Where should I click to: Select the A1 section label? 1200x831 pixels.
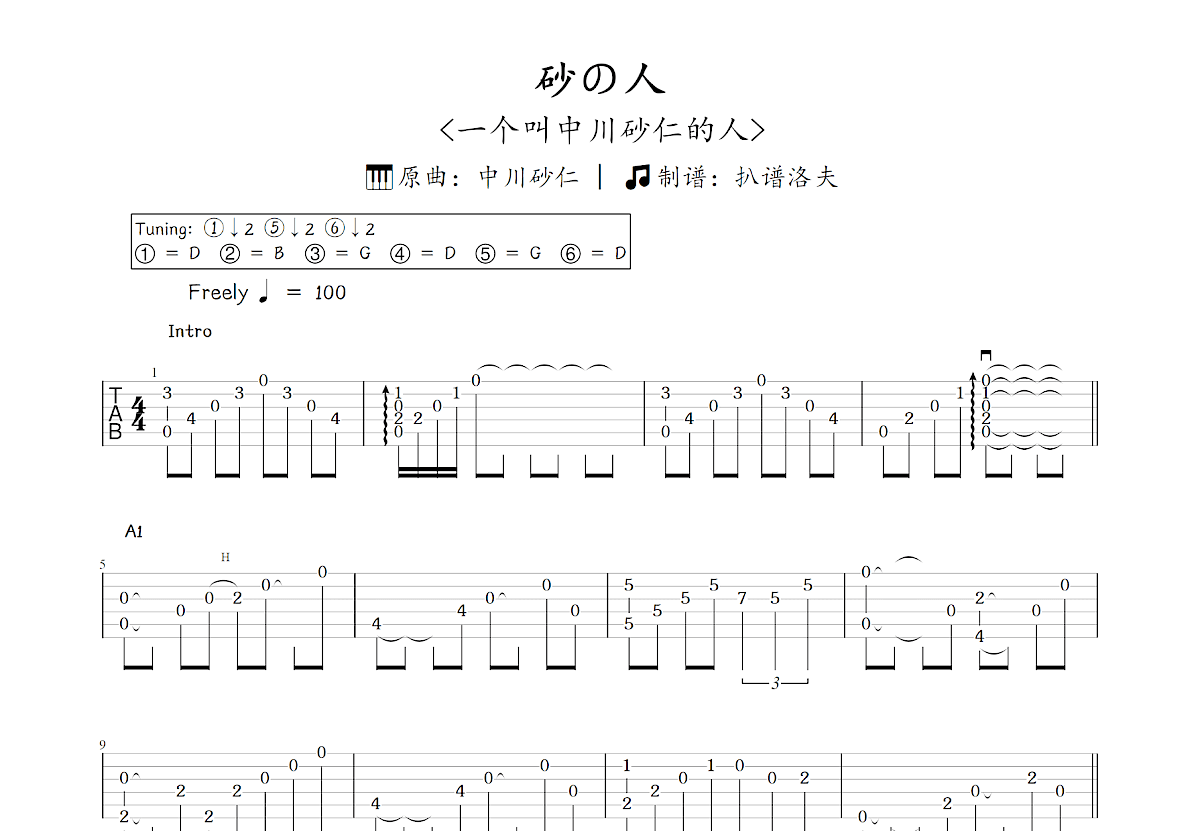pos(133,531)
